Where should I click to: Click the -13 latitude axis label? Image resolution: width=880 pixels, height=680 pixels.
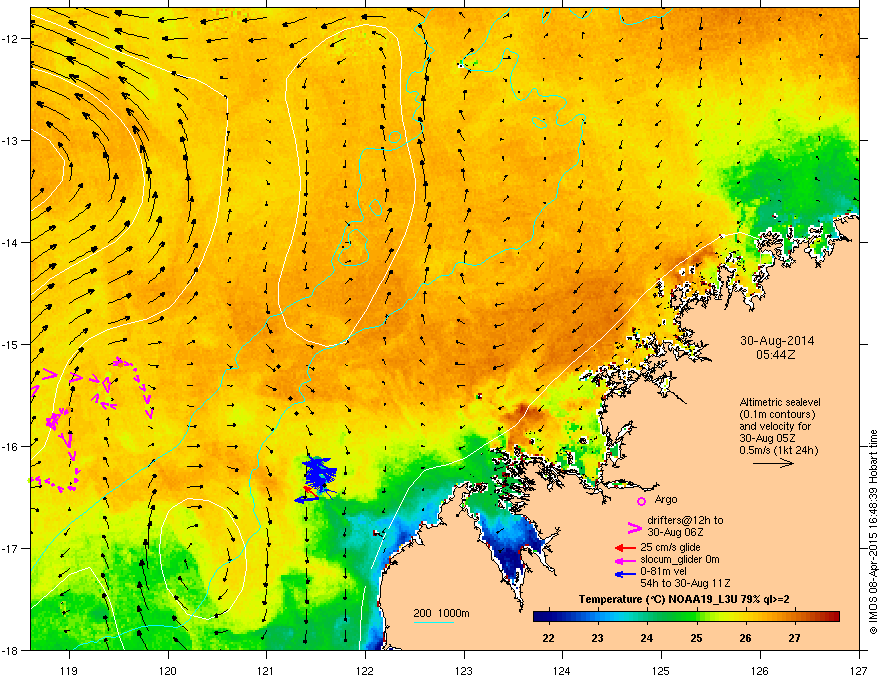(11, 140)
